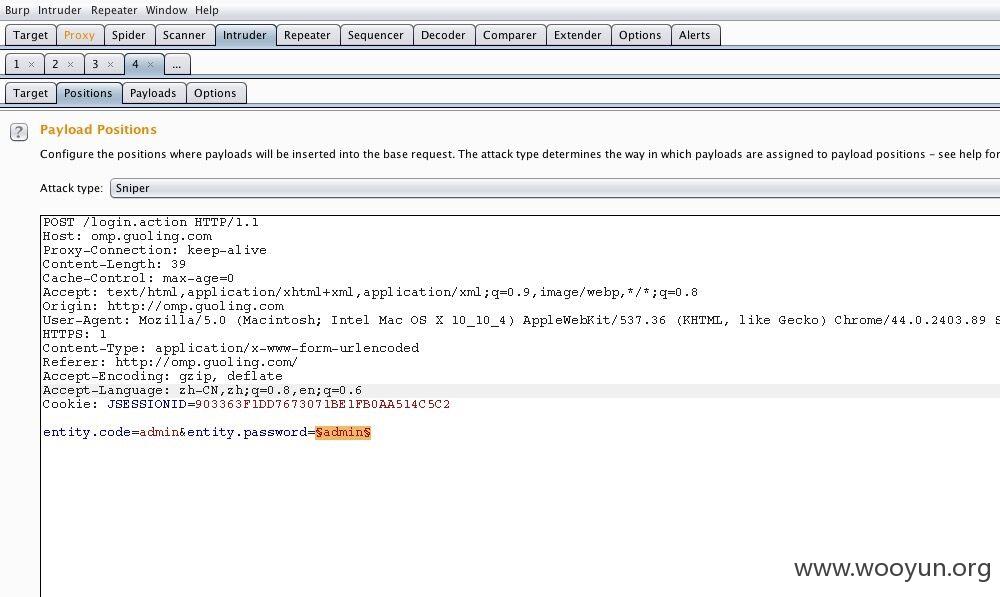
Task: Click the highlighted §admin§ payload position
Action: pos(343,432)
